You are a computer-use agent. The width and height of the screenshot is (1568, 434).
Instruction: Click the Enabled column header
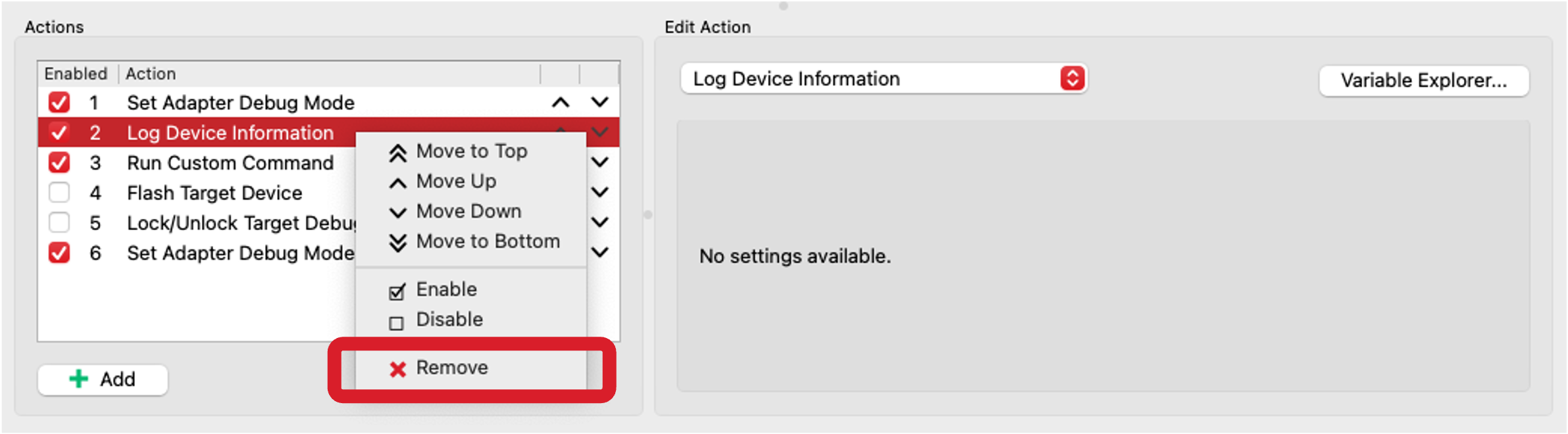click(x=76, y=74)
